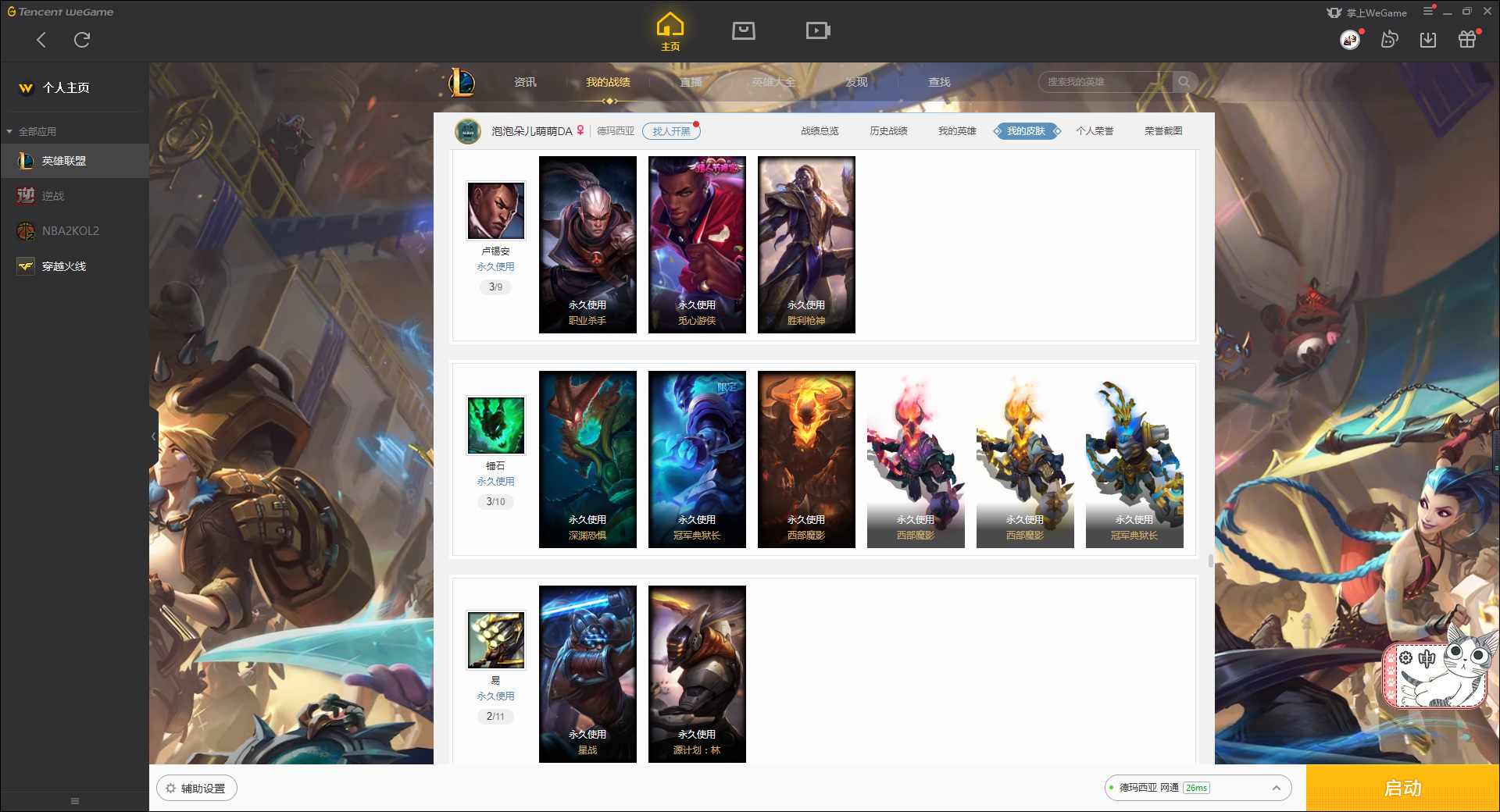
Task: Click the 2/11 skin count badge
Action: pyautogui.click(x=496, y=716)
